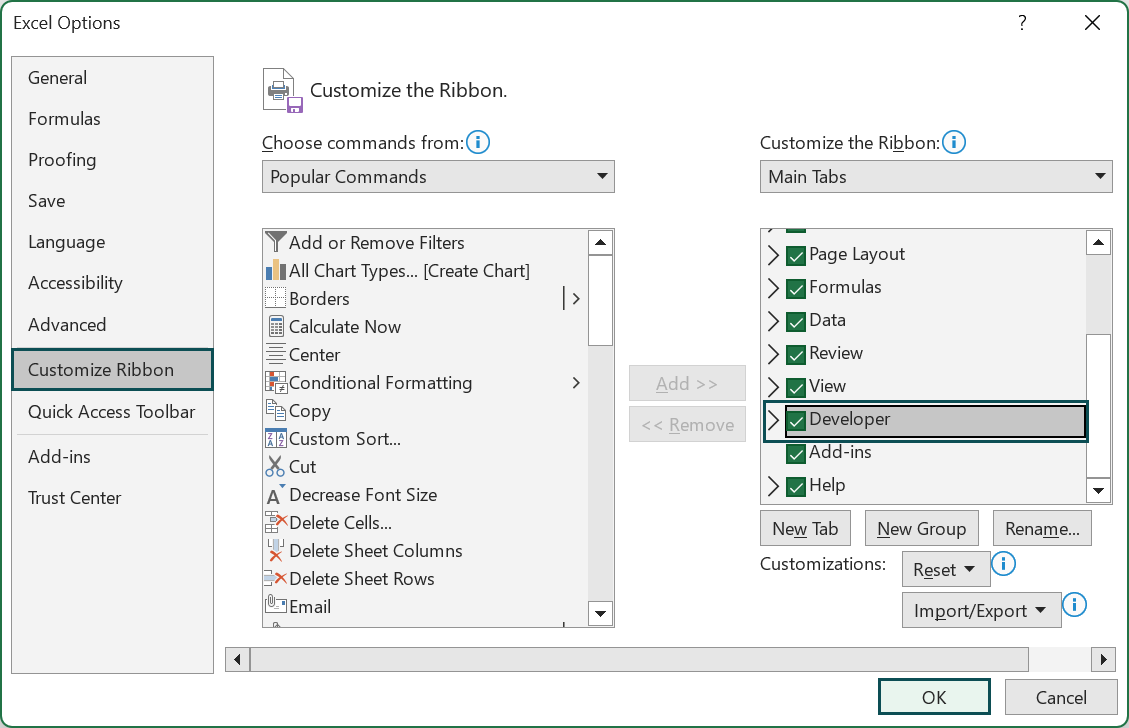Click the Email command icon

(276, 605)
